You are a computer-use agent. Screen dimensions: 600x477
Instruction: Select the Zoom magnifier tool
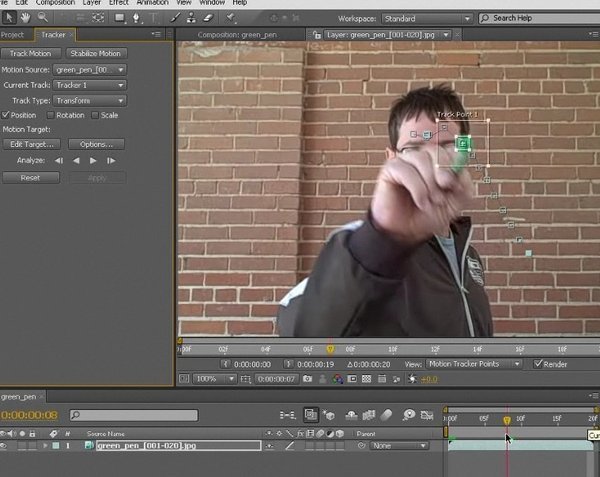pyautogui.click(x=42, y=17)
